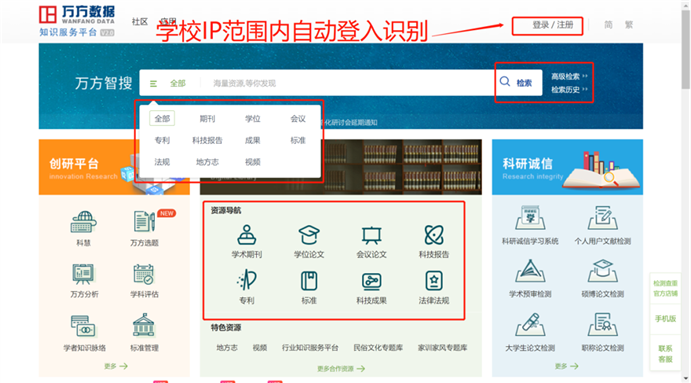
Task: Click 更多合作资源 link
Action: 341,368
